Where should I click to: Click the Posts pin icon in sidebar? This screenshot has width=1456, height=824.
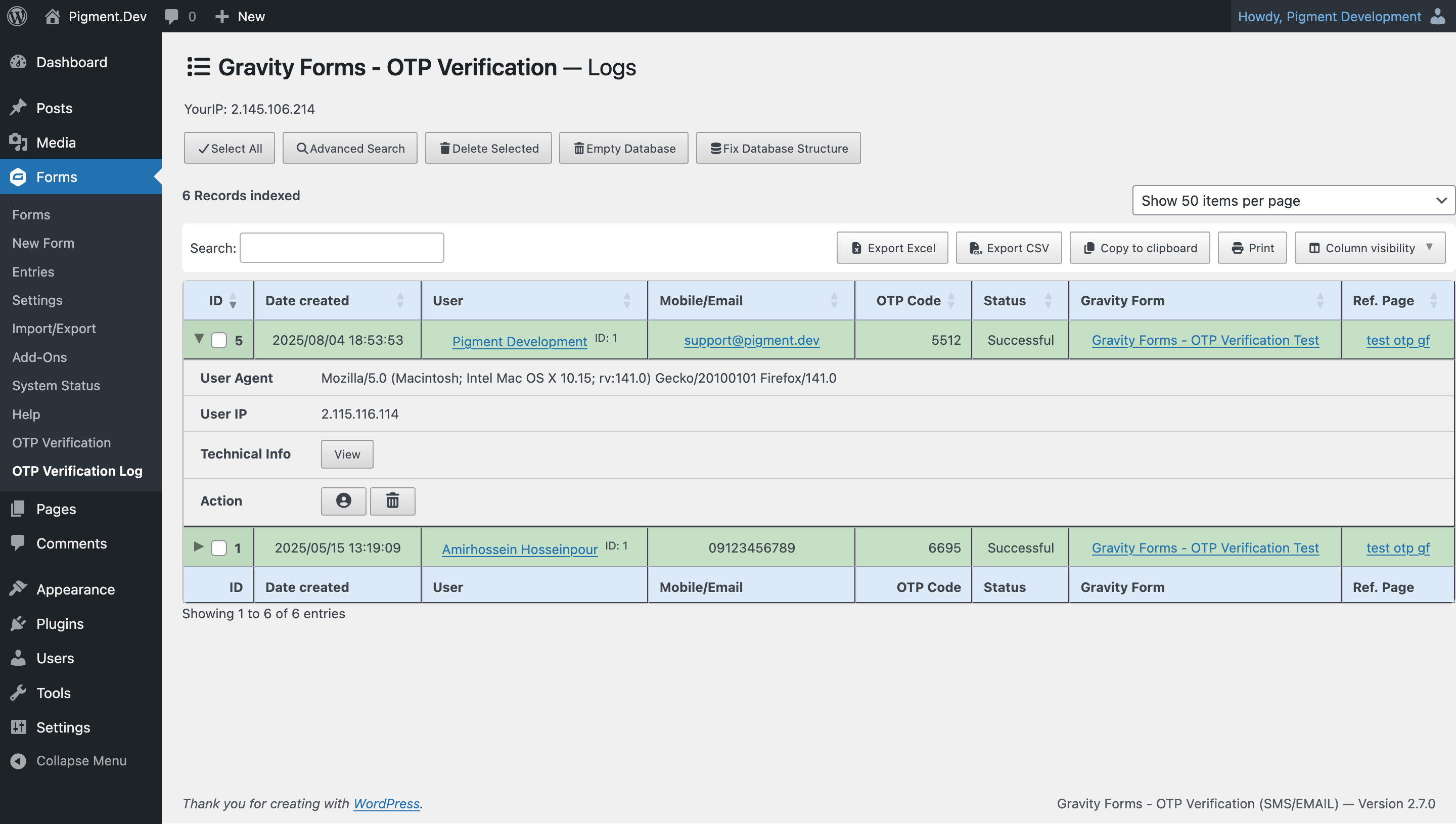(18, 108)
